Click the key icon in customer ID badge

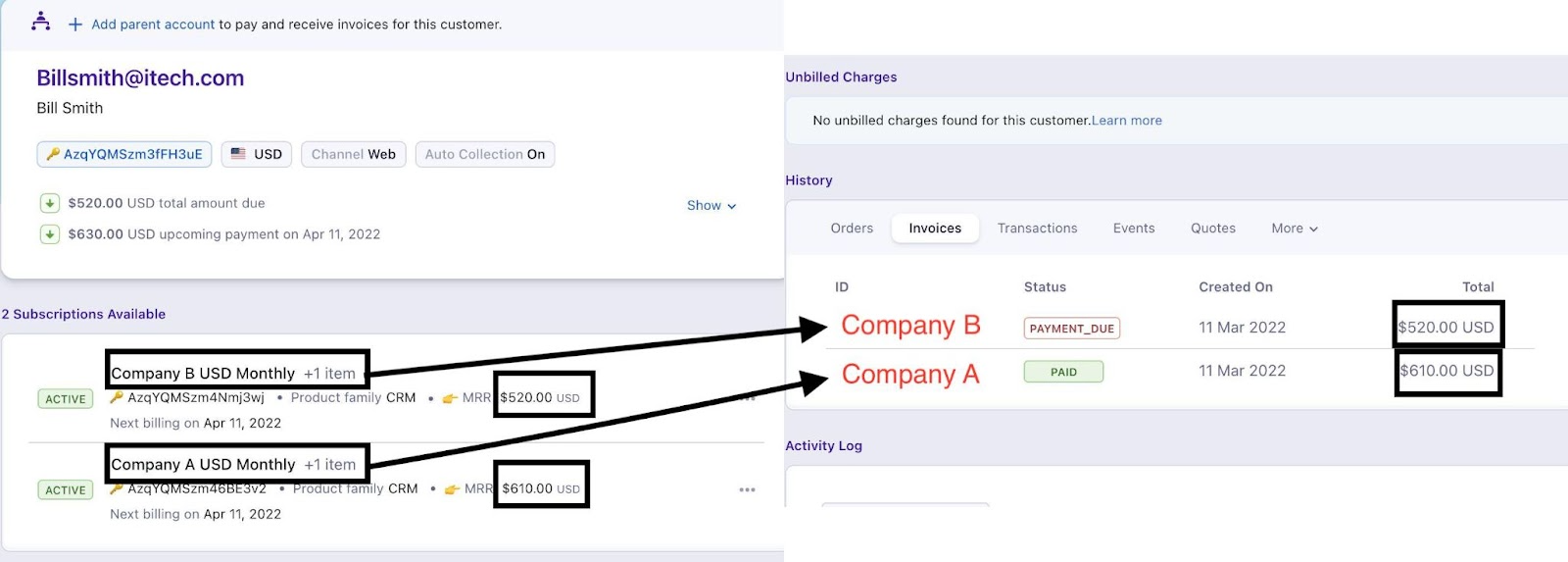[x=53, y=154]
